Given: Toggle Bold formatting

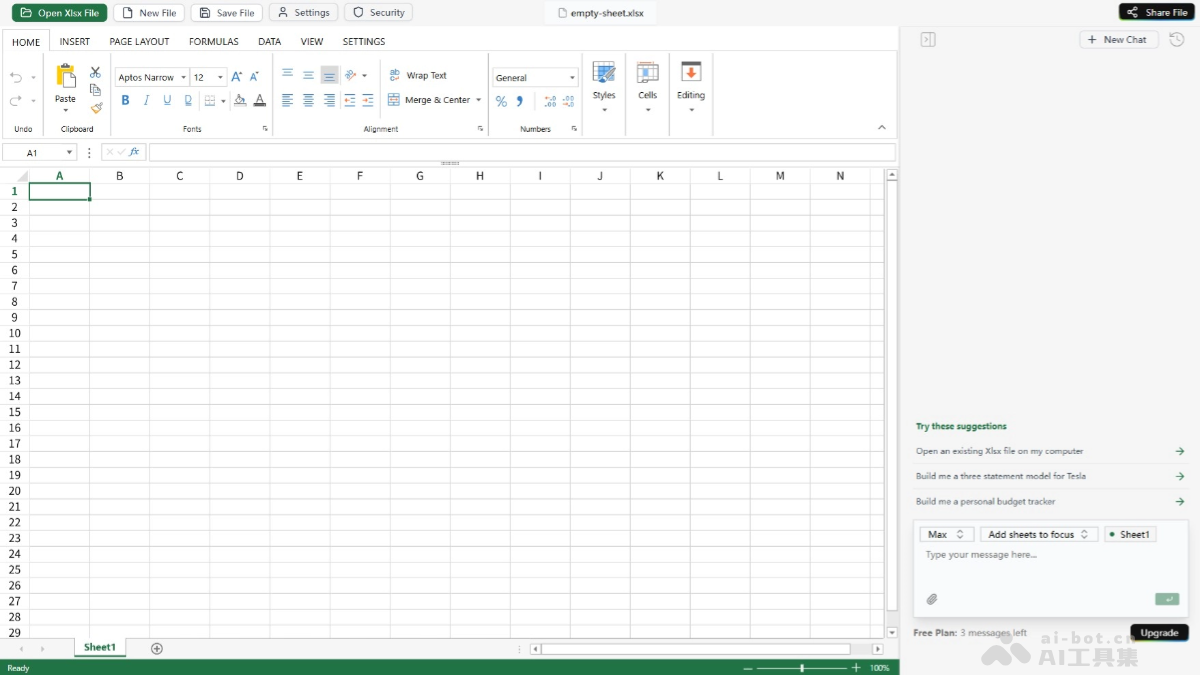Looking at the screenshot, I should (x=125, y=100).
